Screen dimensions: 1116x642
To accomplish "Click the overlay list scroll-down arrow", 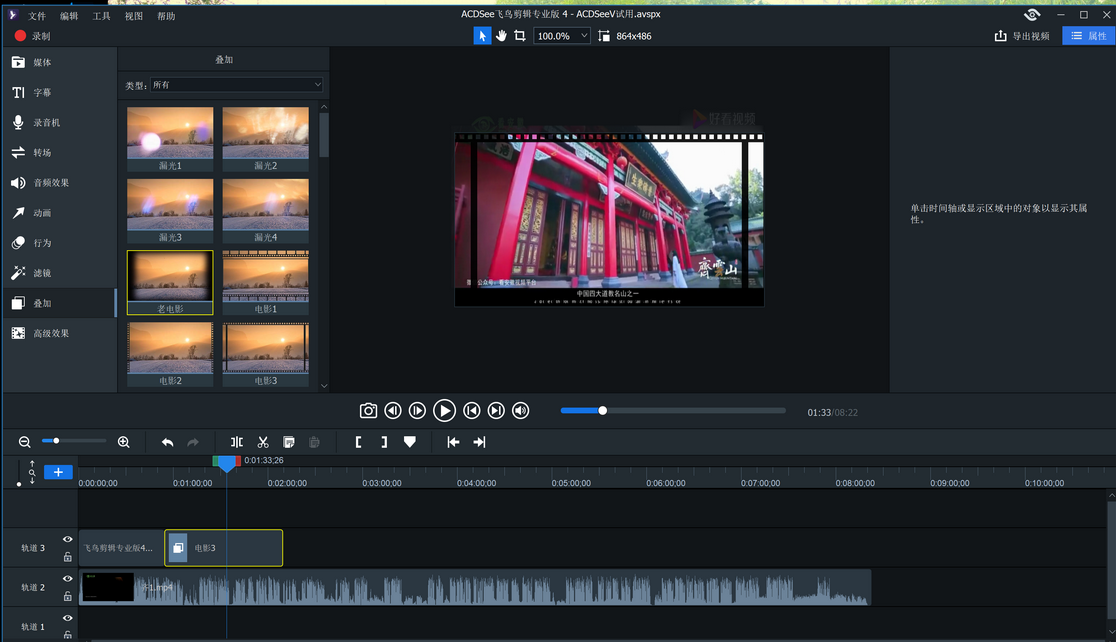I will pyautogui.click(x=324, y=386).
